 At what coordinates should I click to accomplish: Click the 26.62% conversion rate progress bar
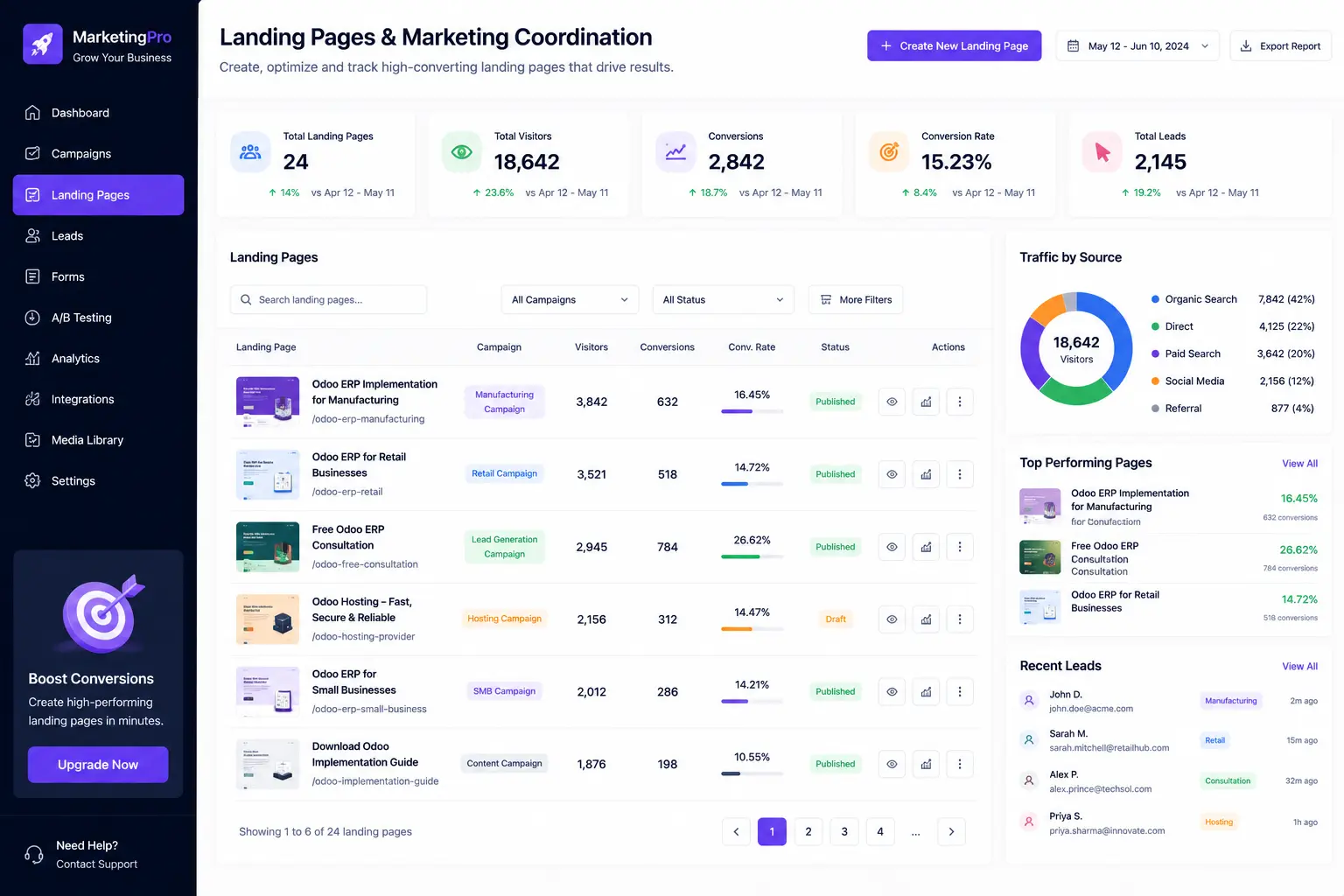pyautogui.click(x=752, y=556)
